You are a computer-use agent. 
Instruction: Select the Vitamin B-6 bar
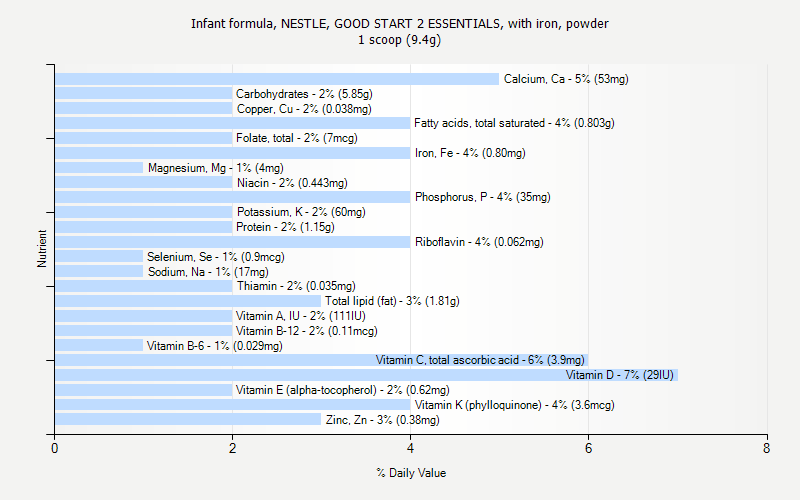(99, 346)
